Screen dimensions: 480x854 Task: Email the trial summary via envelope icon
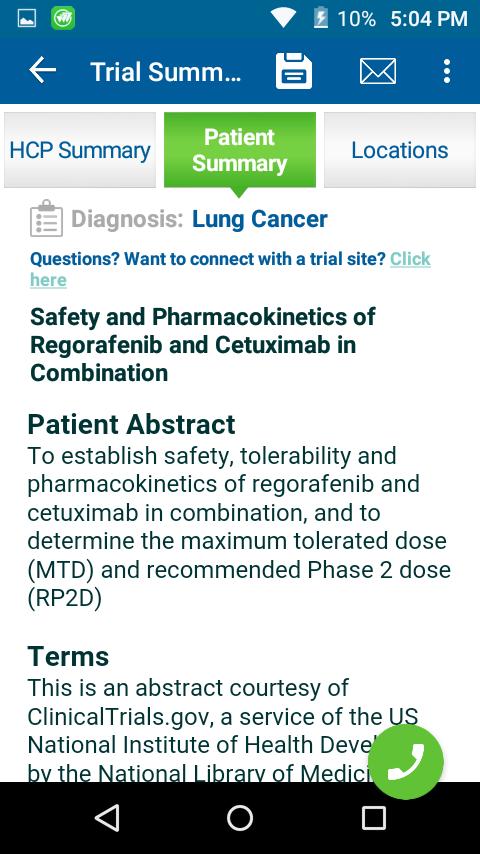pos(378,71)
